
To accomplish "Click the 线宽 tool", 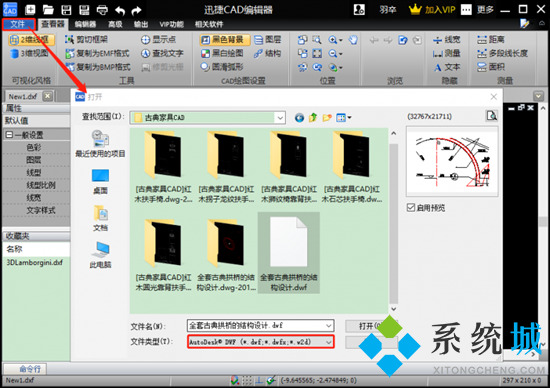I will pyautogui.click(x=447, y=40).
